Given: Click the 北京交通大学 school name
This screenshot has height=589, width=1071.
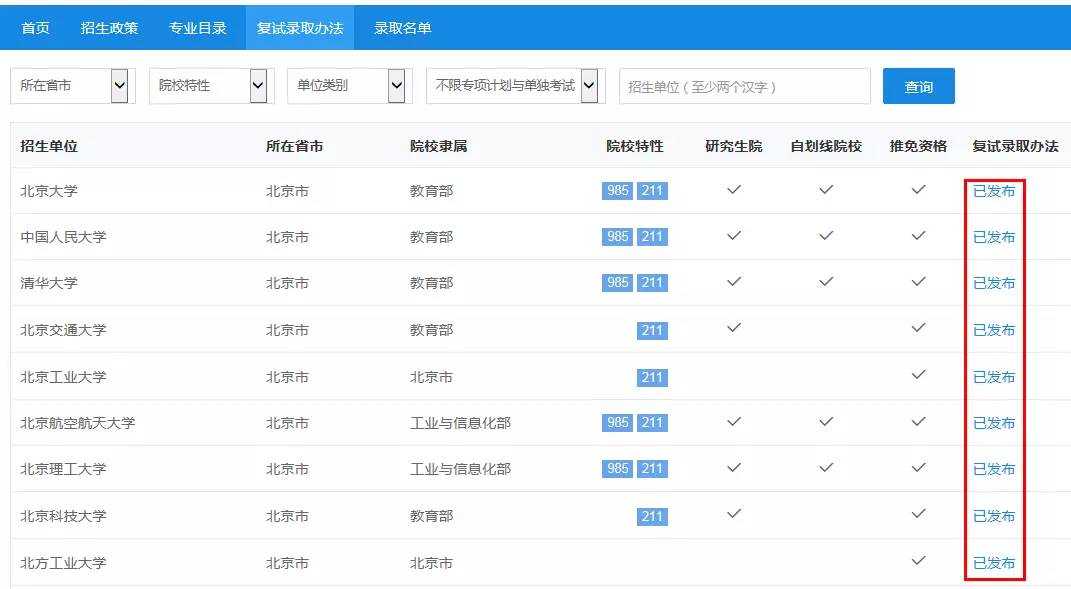Looking at the screenshot, I should point(64,330).
